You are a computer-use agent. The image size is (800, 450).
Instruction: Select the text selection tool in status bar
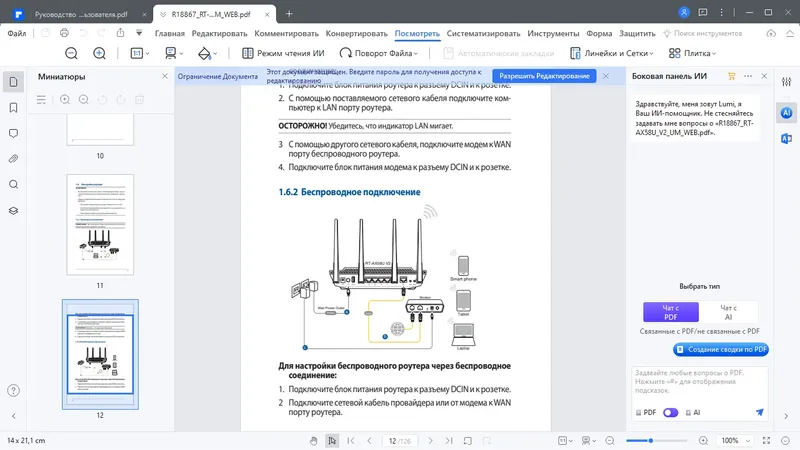coord(332,441)
